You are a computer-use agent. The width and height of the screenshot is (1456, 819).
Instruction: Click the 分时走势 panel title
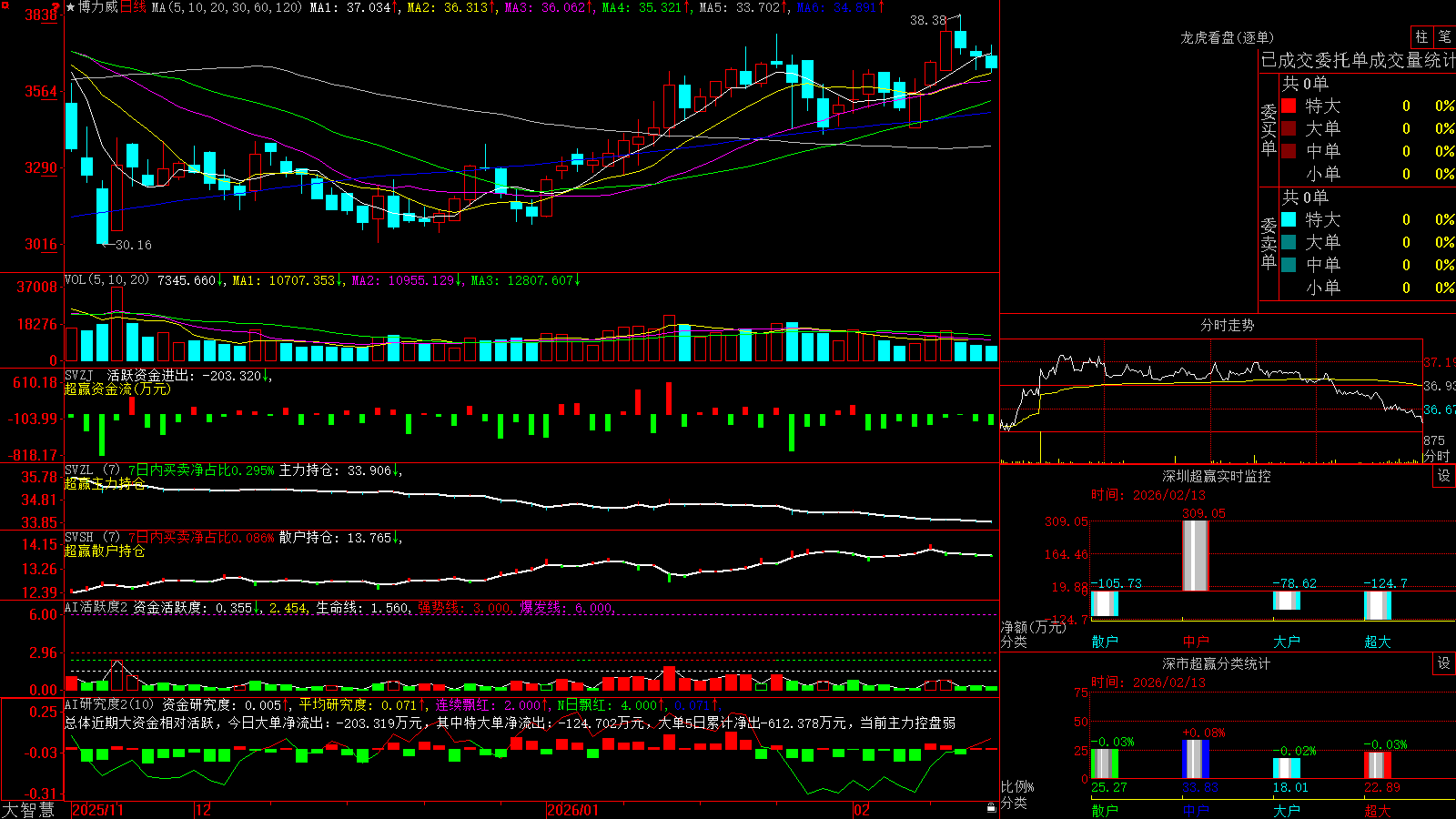coord(1227,325)
